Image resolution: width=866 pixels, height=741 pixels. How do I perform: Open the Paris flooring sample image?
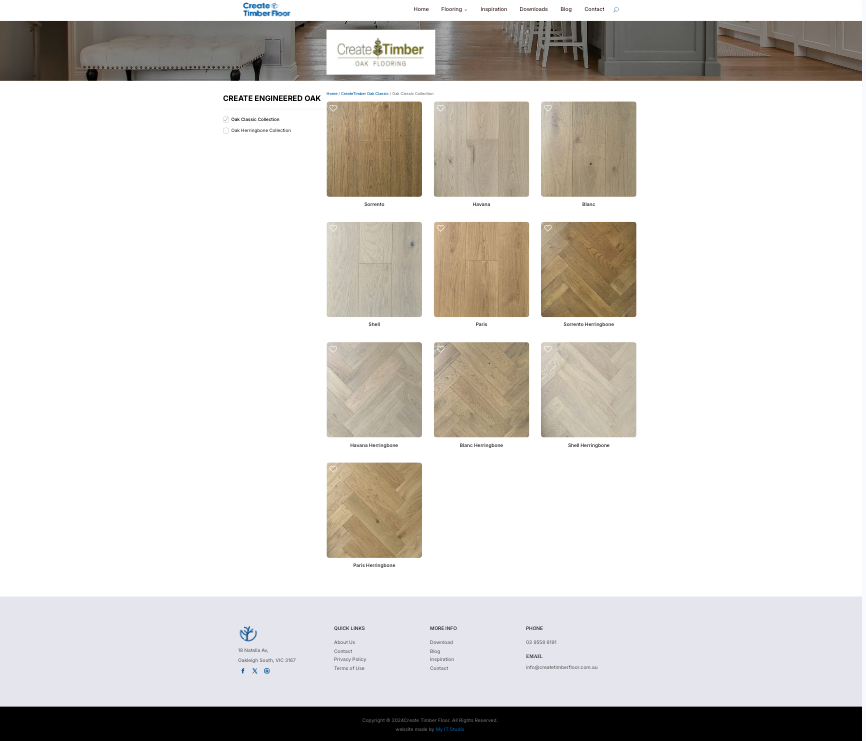[481, 269]
